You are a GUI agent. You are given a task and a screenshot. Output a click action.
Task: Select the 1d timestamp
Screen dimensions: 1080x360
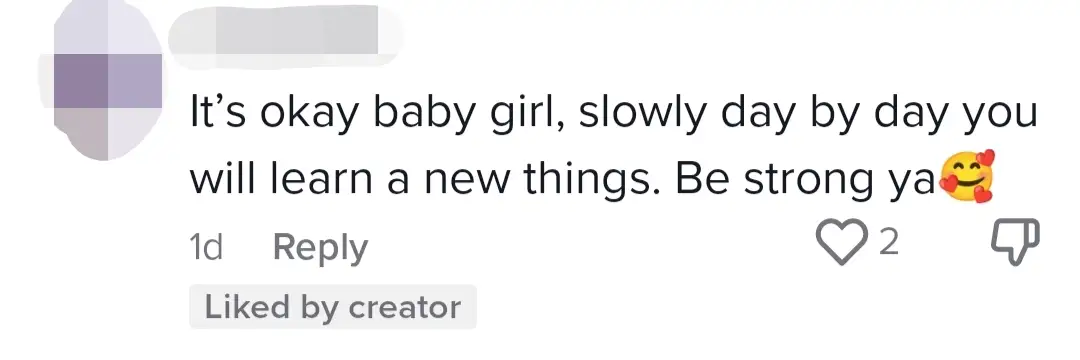[206, 246]
